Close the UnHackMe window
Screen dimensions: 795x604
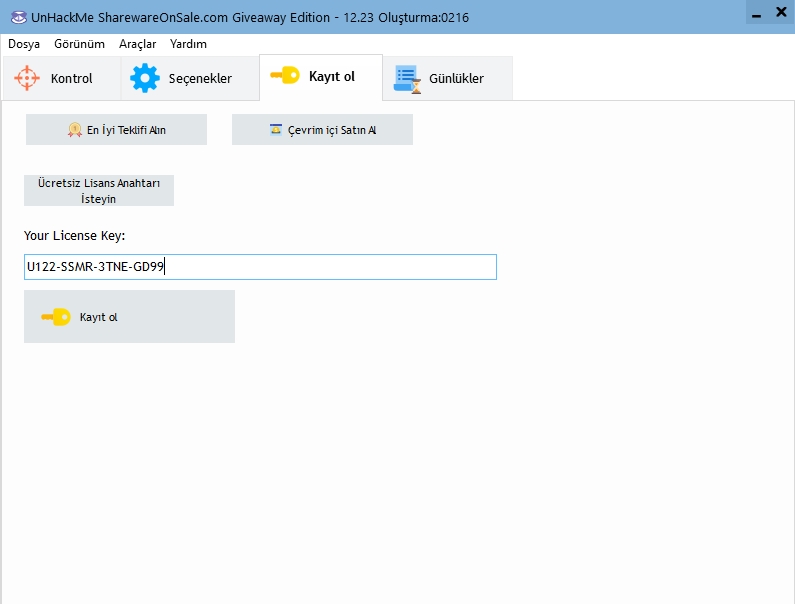pyautogui.click(x=781, y=12)
